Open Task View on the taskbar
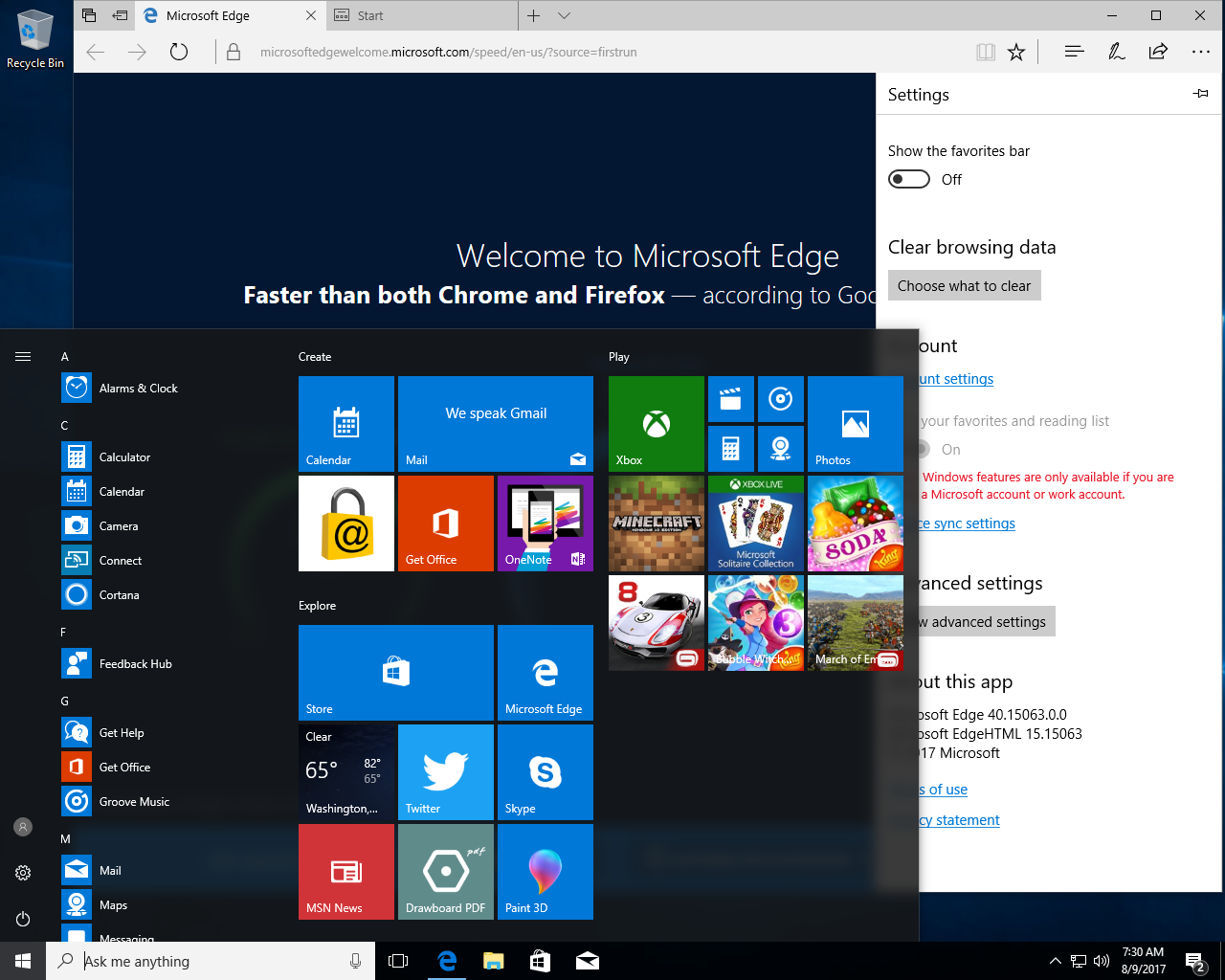1225x980 pixels. (398, 961)
